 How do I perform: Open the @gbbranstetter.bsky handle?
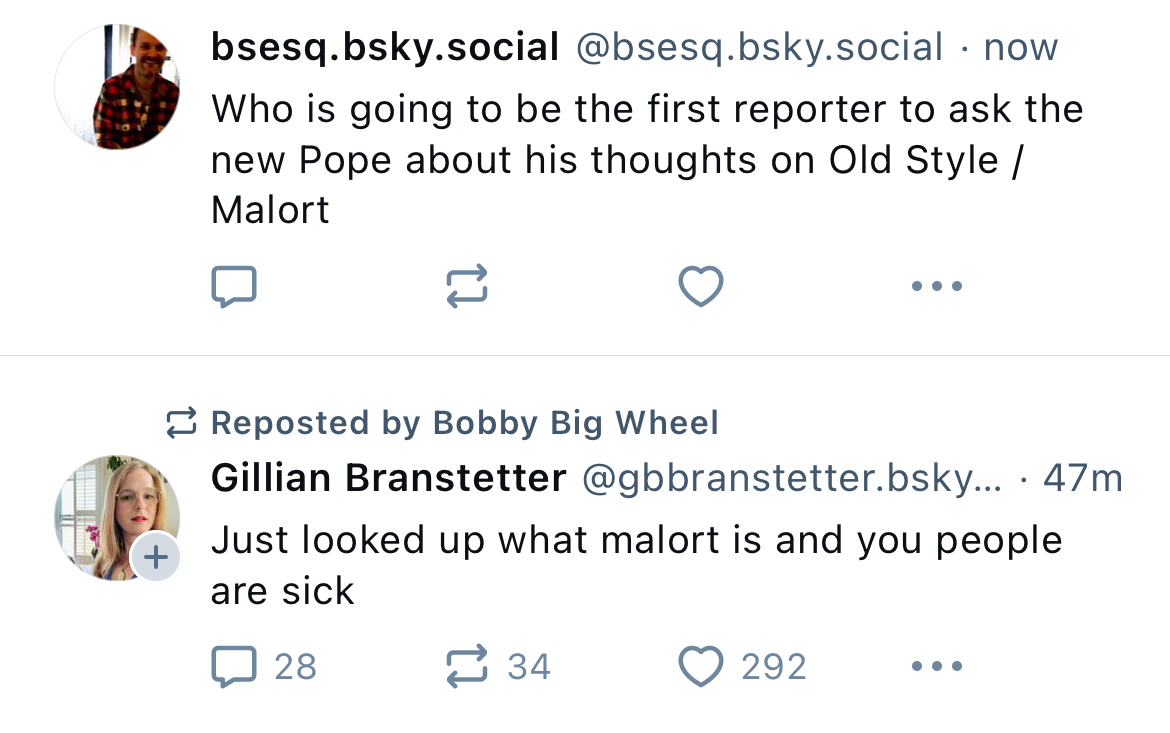coord(791,478)
